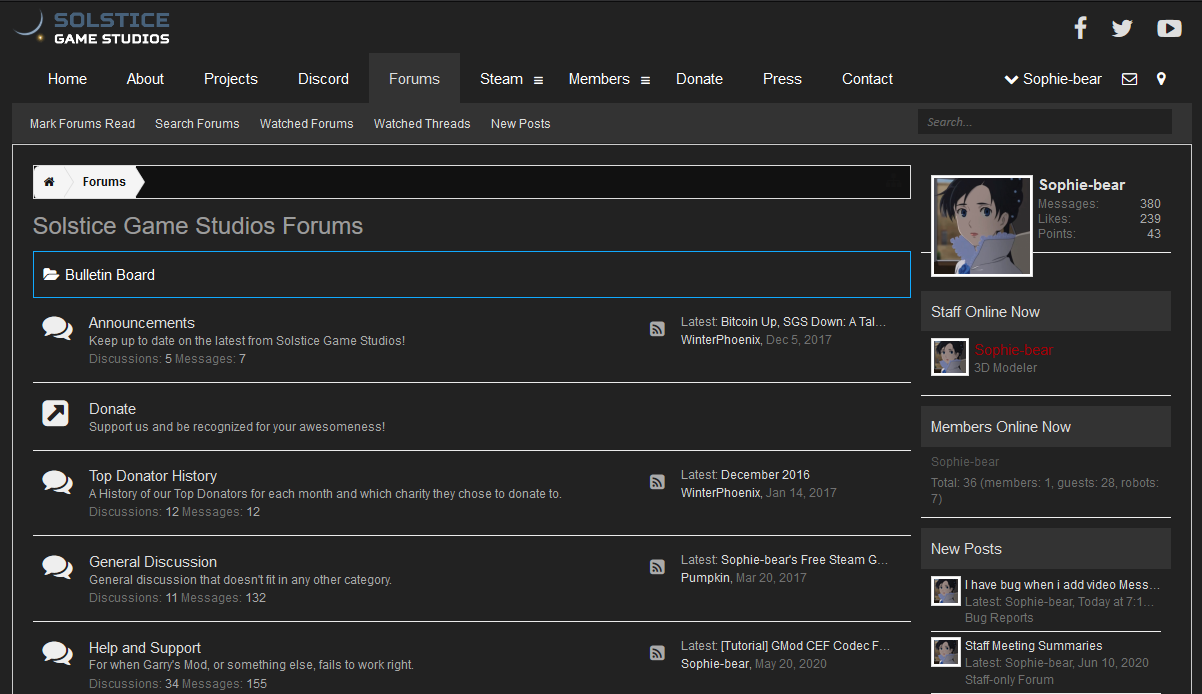1202x694 pixels.
Task: Open Sophie-bear under Members Online Now
Action: coord(965,462)
